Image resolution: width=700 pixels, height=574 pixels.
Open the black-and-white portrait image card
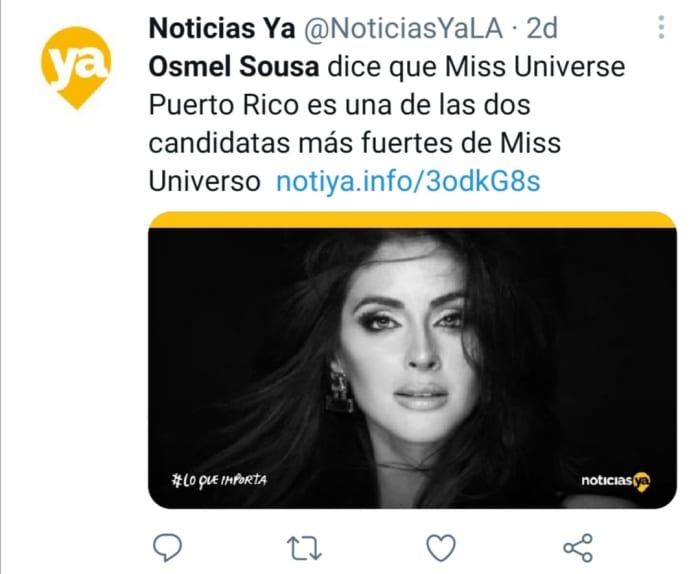click(412, 360)
